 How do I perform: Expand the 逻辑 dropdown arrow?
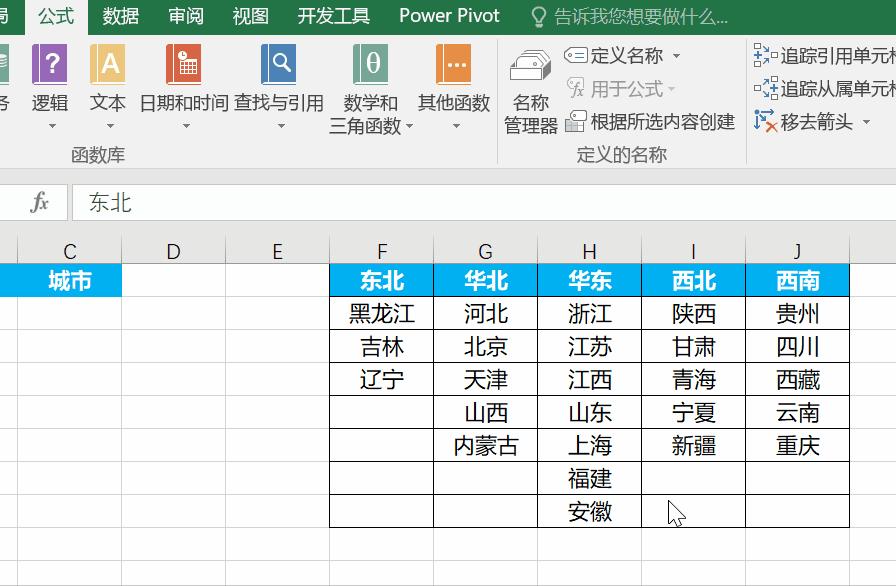[52, 126]
